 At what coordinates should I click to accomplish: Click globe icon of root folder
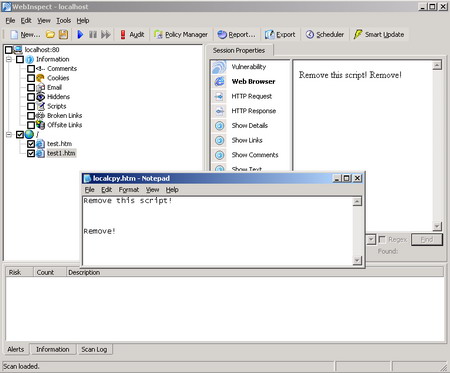pyautogui.click(x=29, y=134)
